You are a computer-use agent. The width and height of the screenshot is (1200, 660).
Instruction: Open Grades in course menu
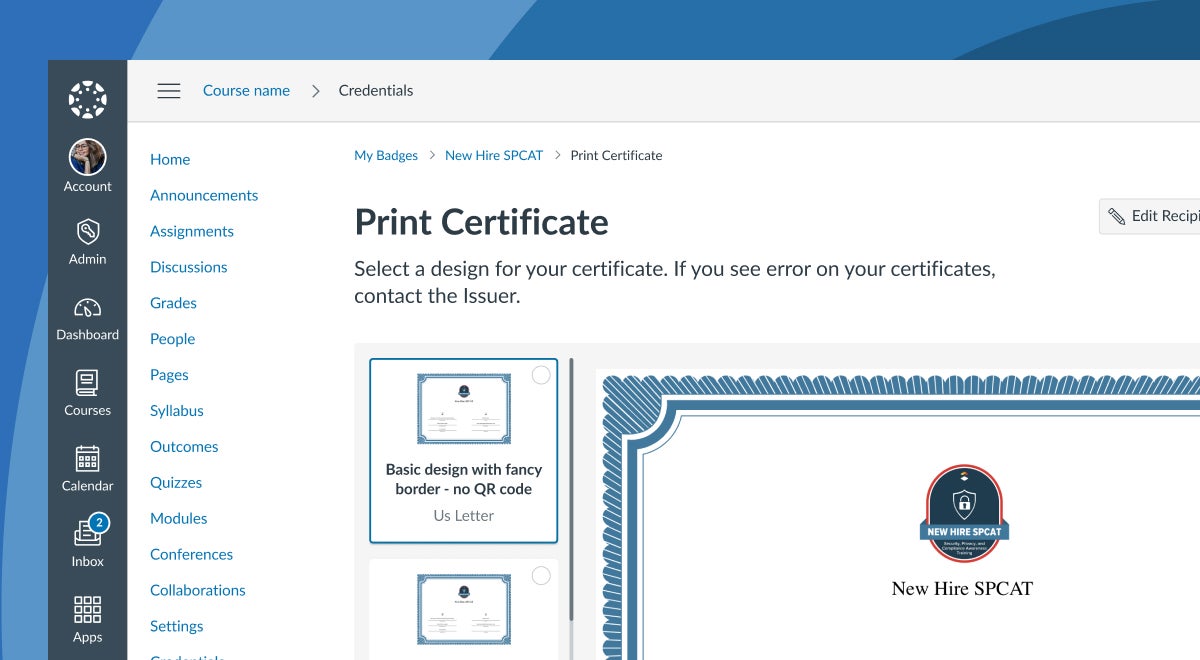click(x=173, y=303)
